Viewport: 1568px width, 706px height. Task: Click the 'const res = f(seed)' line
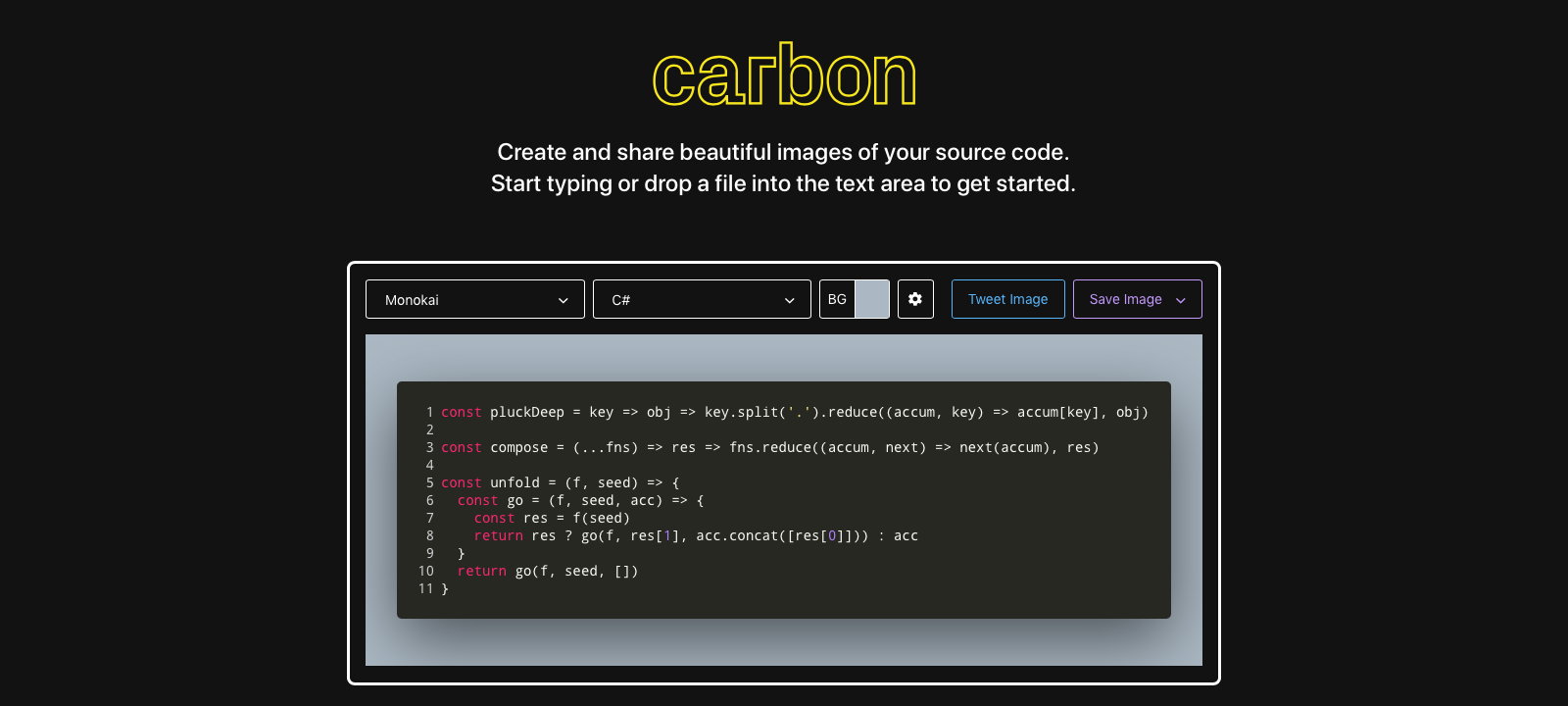click(552, 518)
